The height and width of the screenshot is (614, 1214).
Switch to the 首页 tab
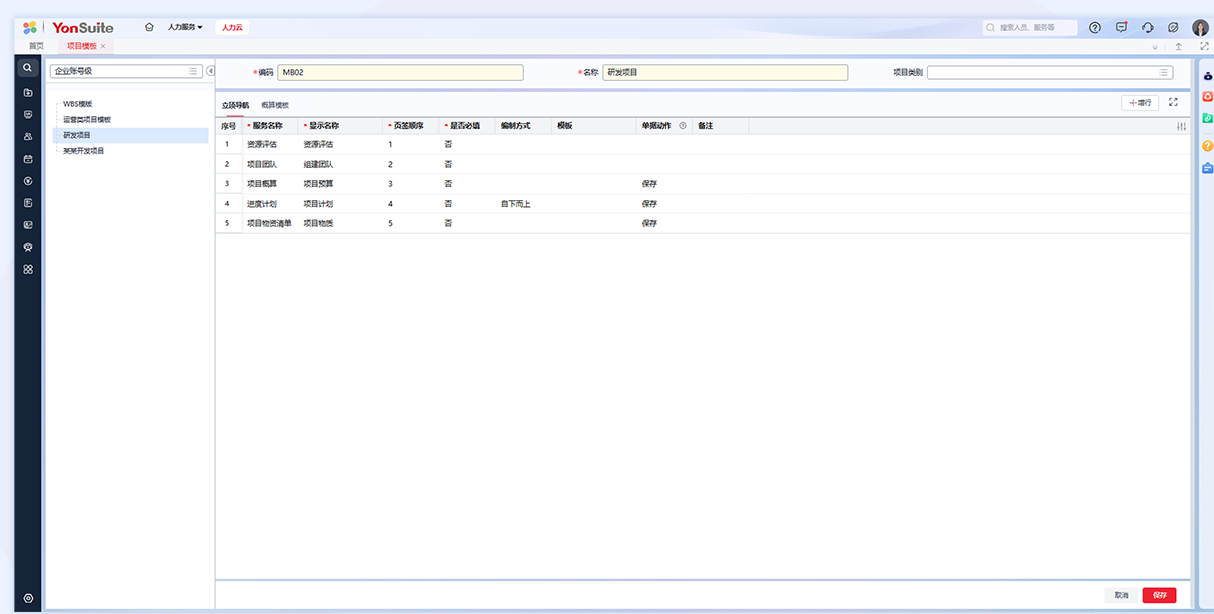[36, 46]
